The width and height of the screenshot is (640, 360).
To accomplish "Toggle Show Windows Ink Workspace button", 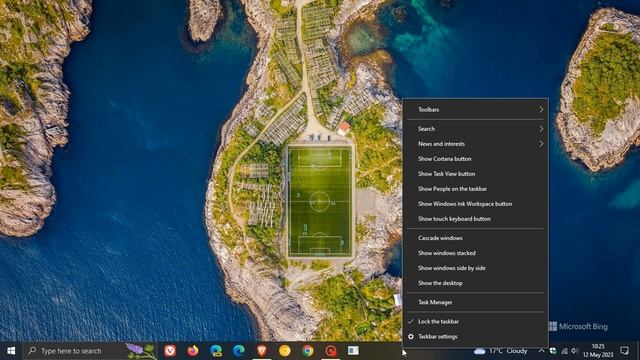I will click(x=476, y=204).
